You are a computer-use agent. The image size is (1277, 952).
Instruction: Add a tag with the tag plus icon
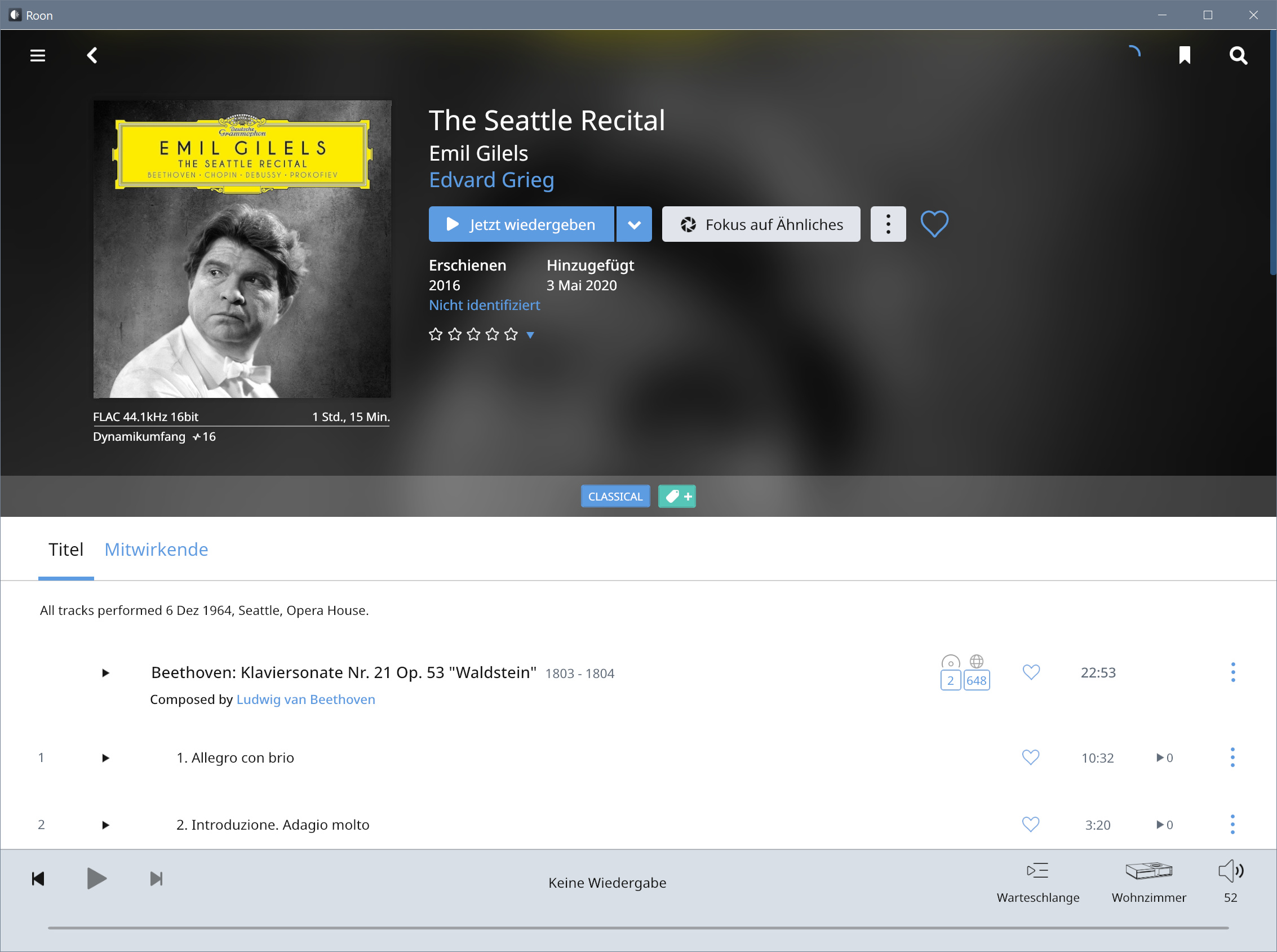point(677,496)
